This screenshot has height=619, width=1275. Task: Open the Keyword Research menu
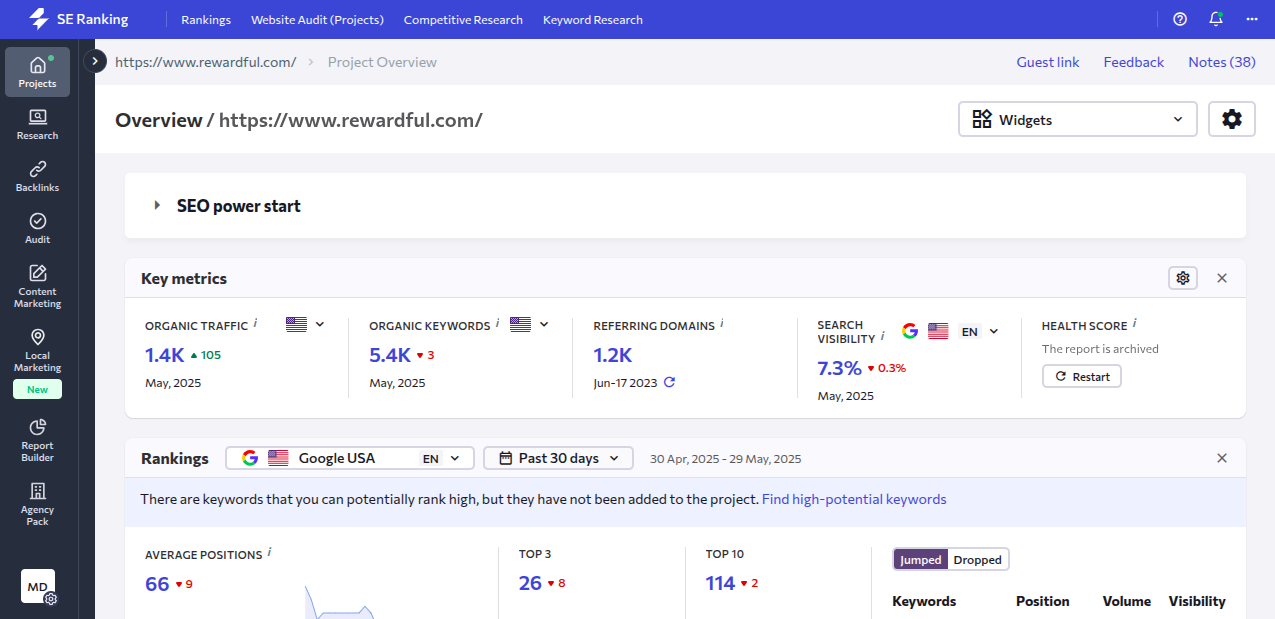(593, 20)
